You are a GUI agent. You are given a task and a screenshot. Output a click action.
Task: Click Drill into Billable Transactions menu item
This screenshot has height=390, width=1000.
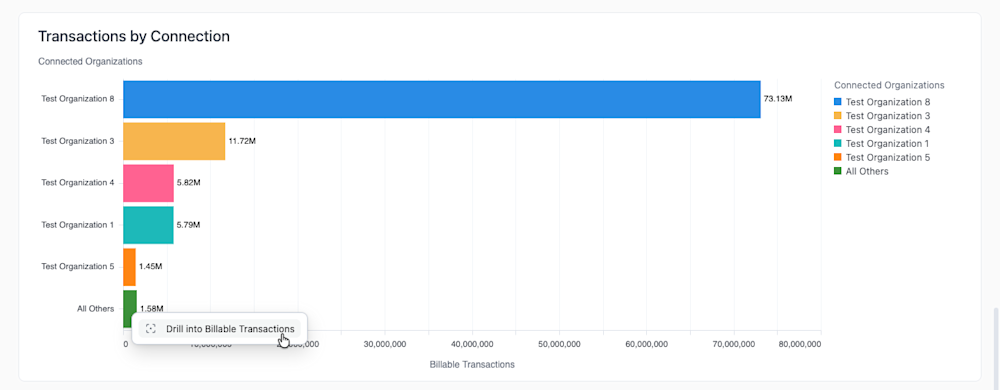click(x=220, y=329)
